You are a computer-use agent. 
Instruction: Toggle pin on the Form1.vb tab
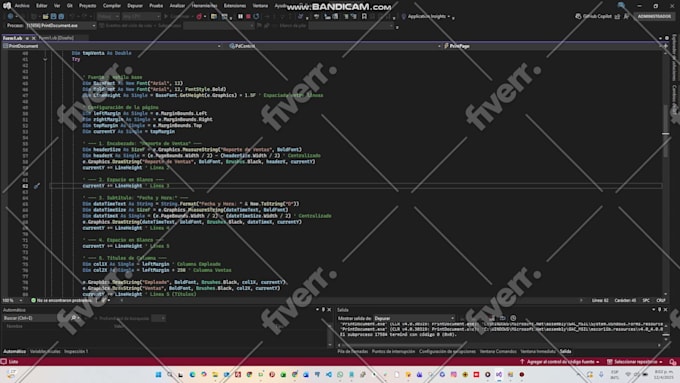pos(27,38)
